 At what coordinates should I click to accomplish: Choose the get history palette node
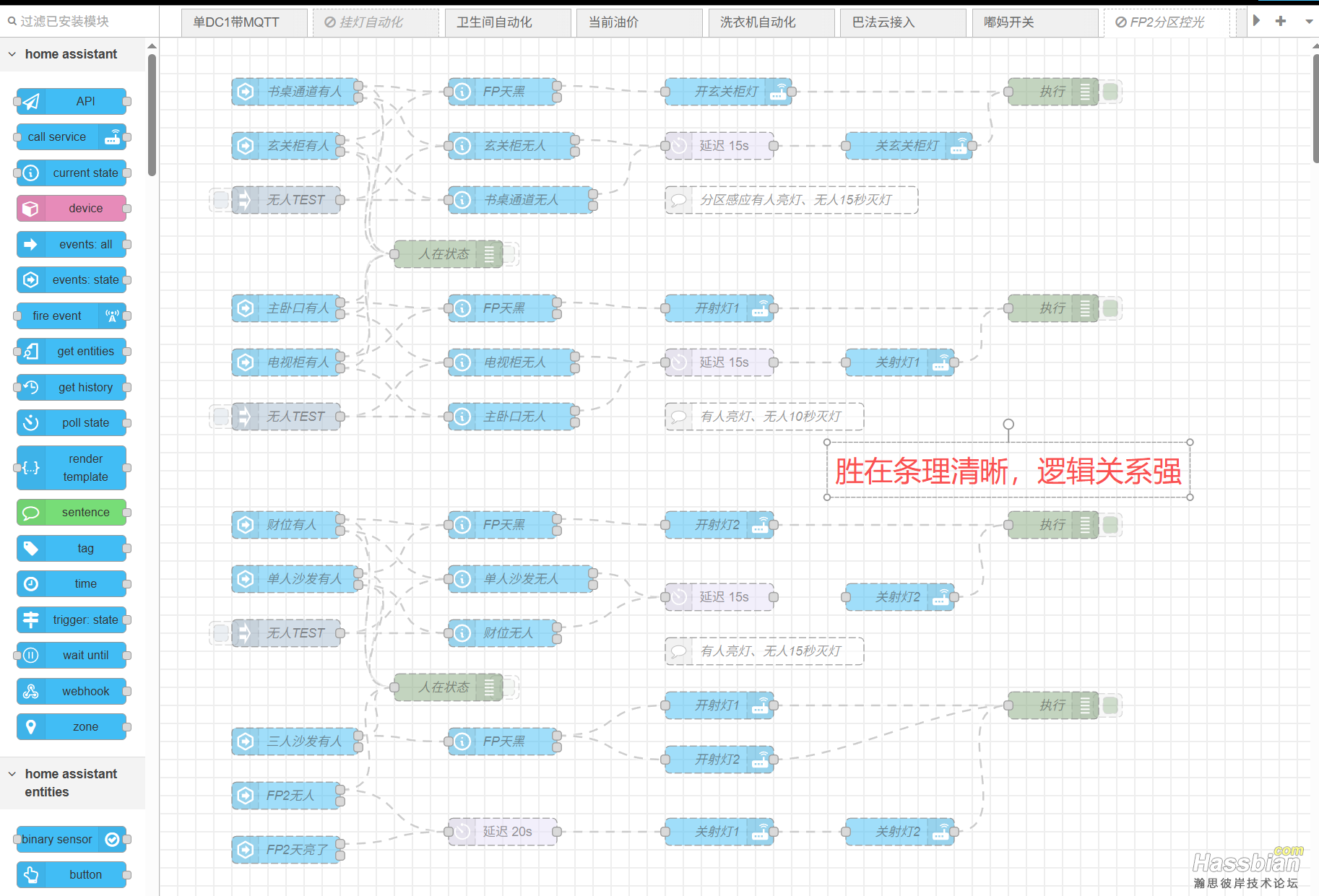coord(72,387)
